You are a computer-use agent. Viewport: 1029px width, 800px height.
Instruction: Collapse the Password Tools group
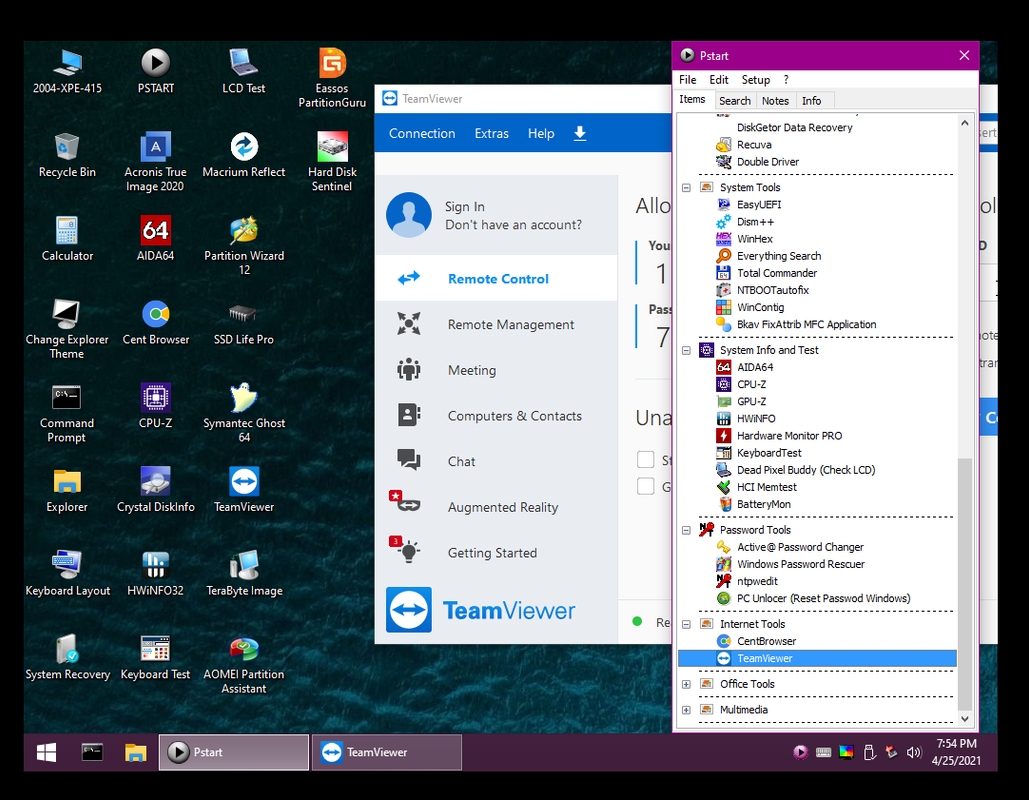click(686, 530)
